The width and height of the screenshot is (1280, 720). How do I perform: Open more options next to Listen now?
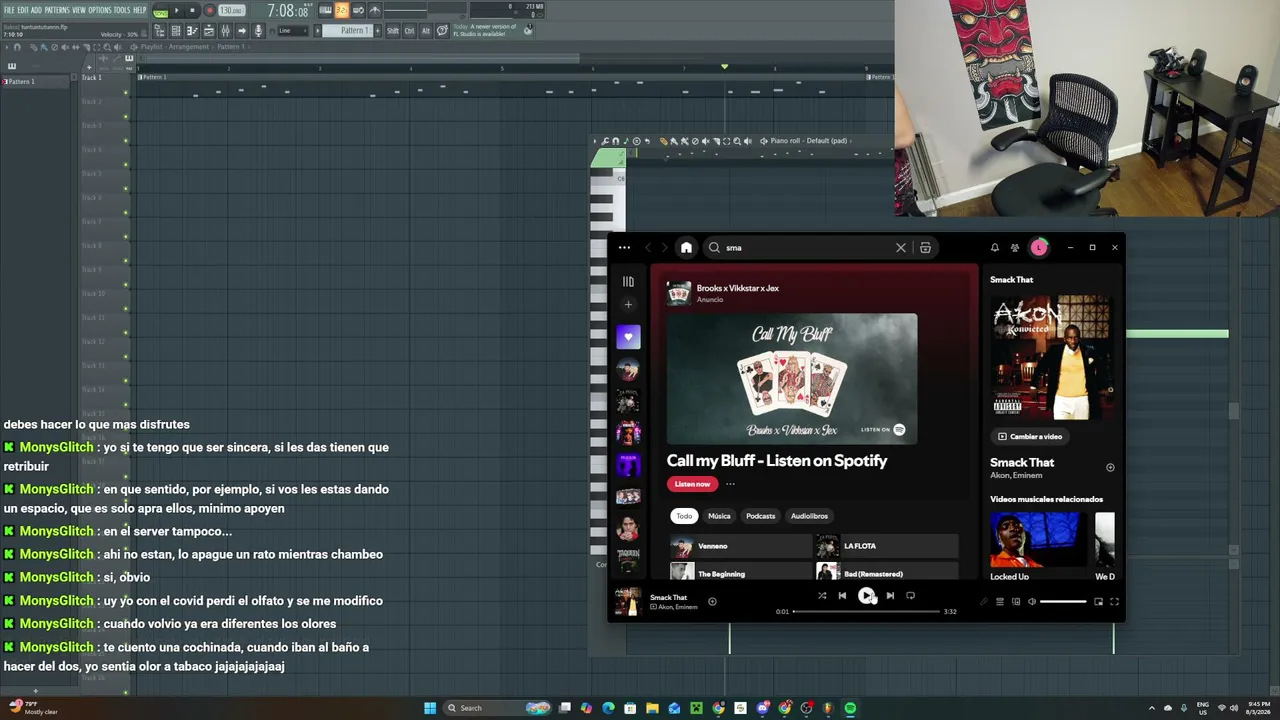730,484
